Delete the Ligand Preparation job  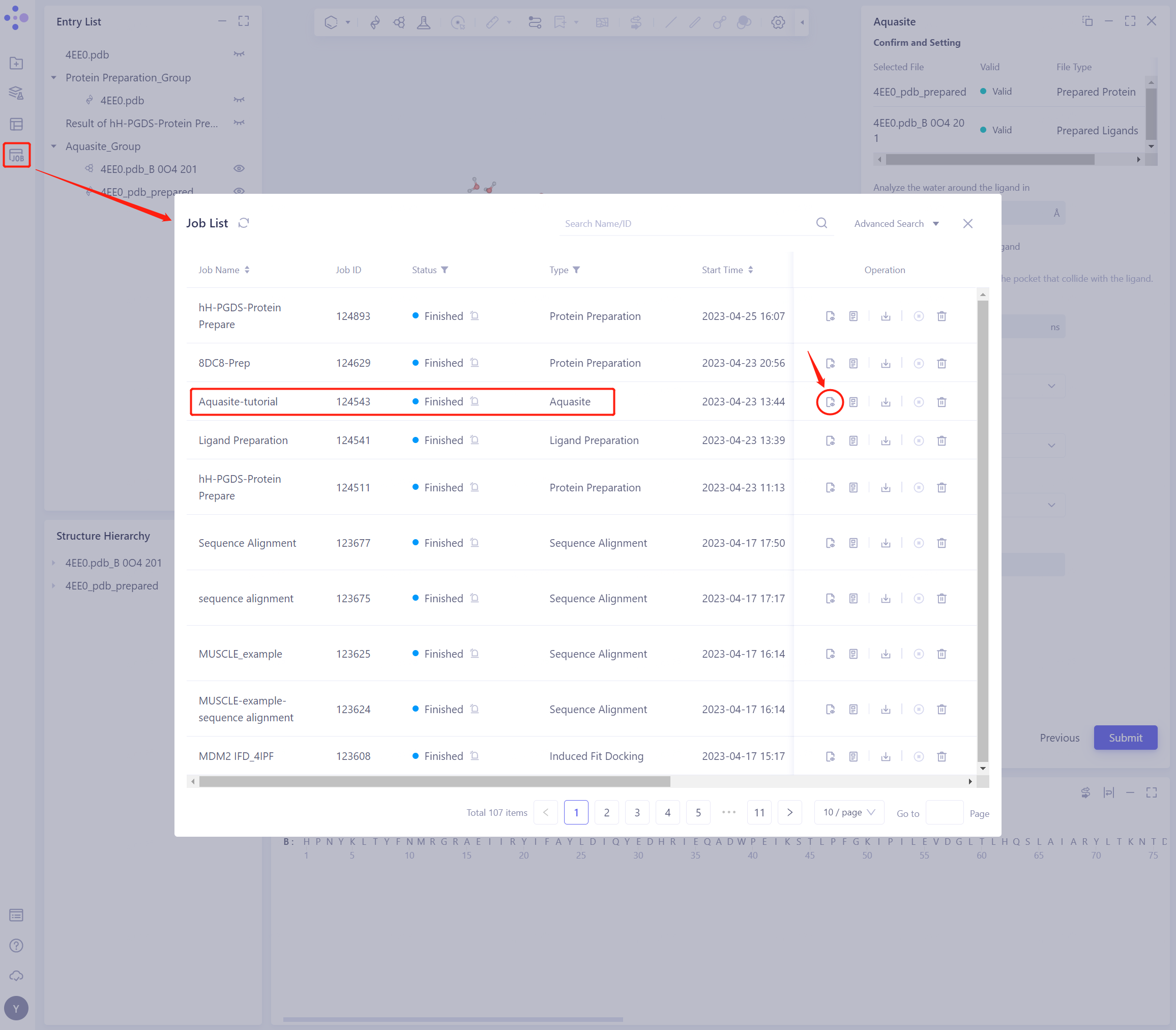coord(941,441)
